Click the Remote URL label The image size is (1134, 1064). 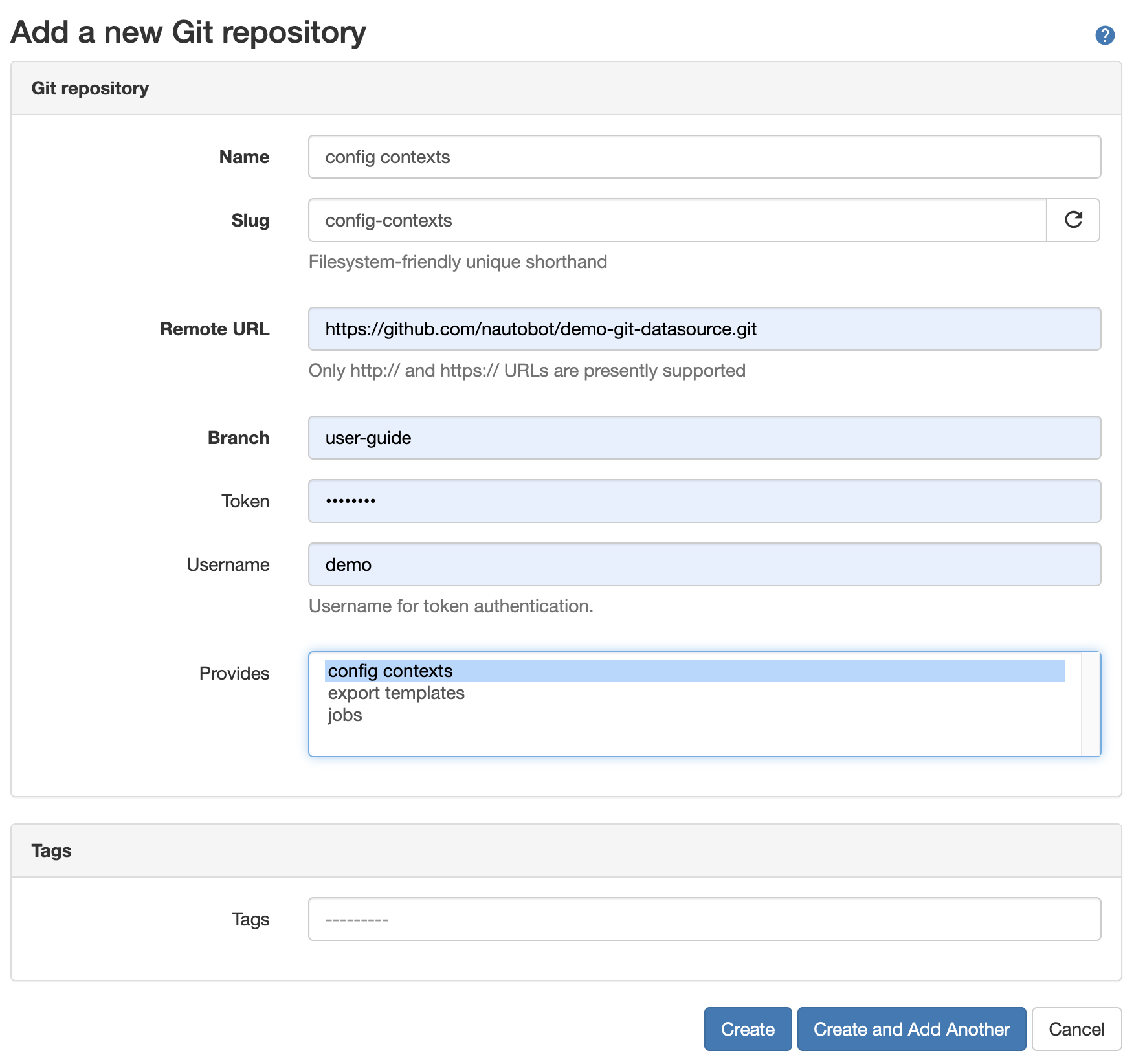(x=214, y=329)
